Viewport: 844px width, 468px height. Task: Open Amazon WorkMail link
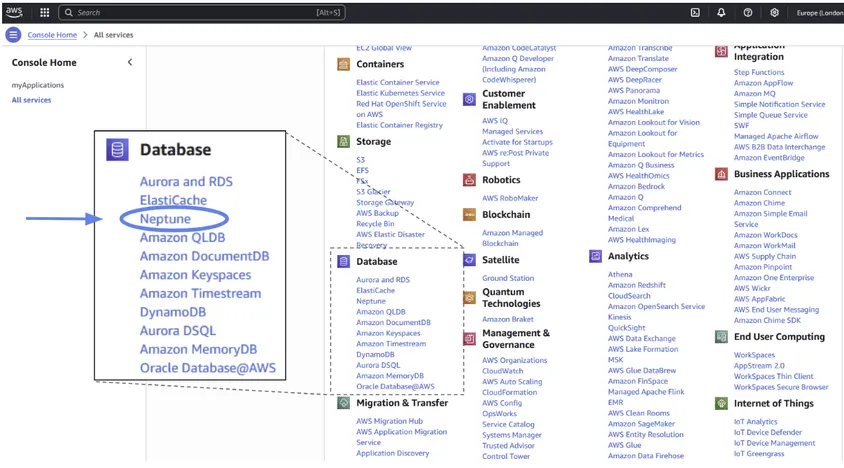[x=765, y=246]
